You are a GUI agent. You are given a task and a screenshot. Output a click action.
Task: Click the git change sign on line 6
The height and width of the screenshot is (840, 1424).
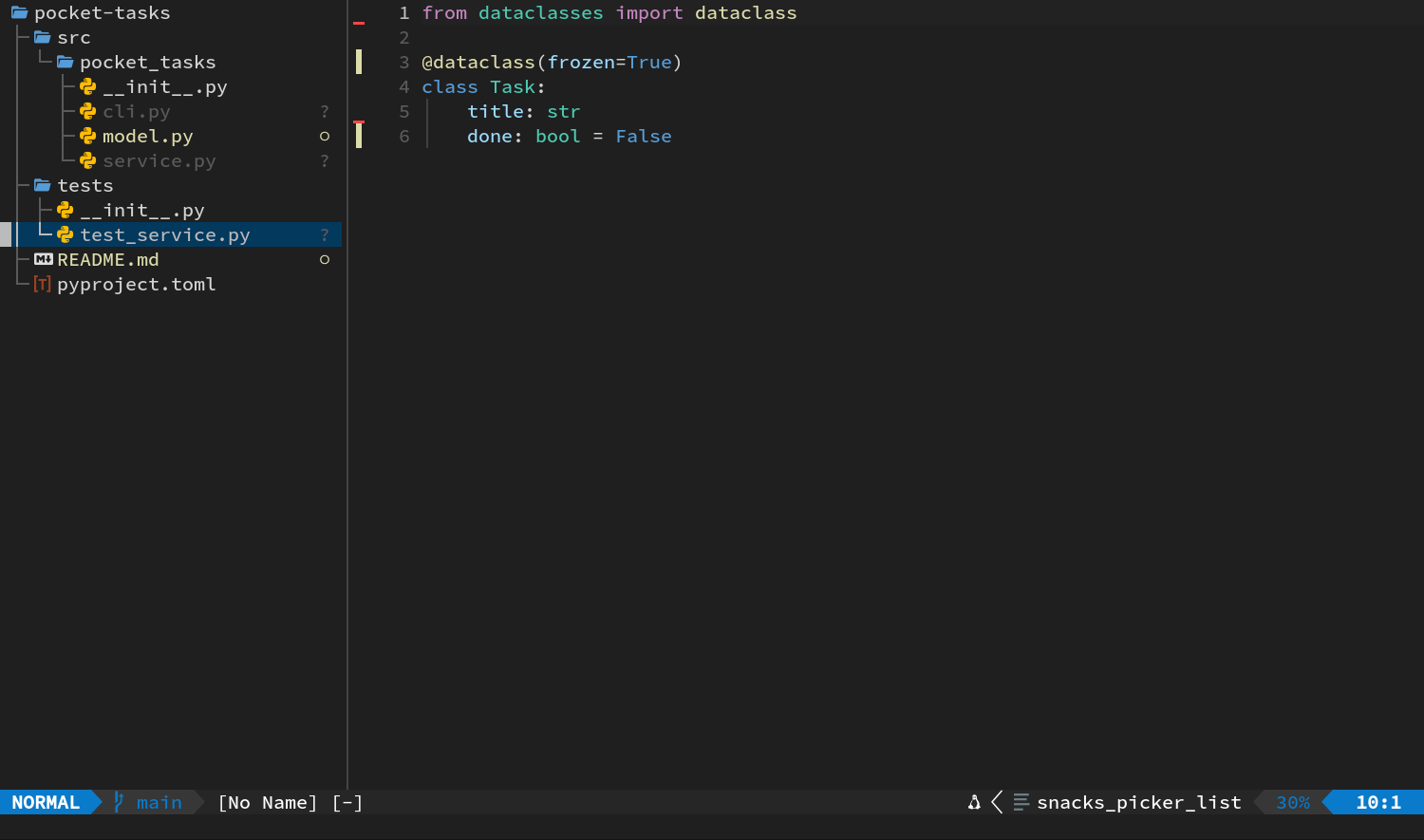[x=359, y=137]
